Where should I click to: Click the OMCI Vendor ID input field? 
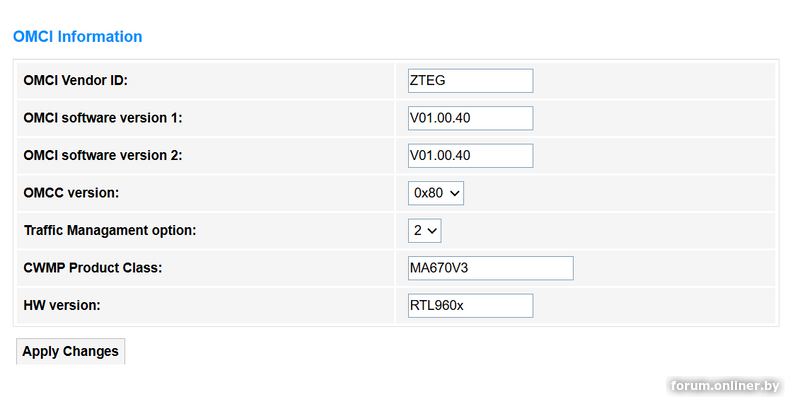(x=470, y=81)
